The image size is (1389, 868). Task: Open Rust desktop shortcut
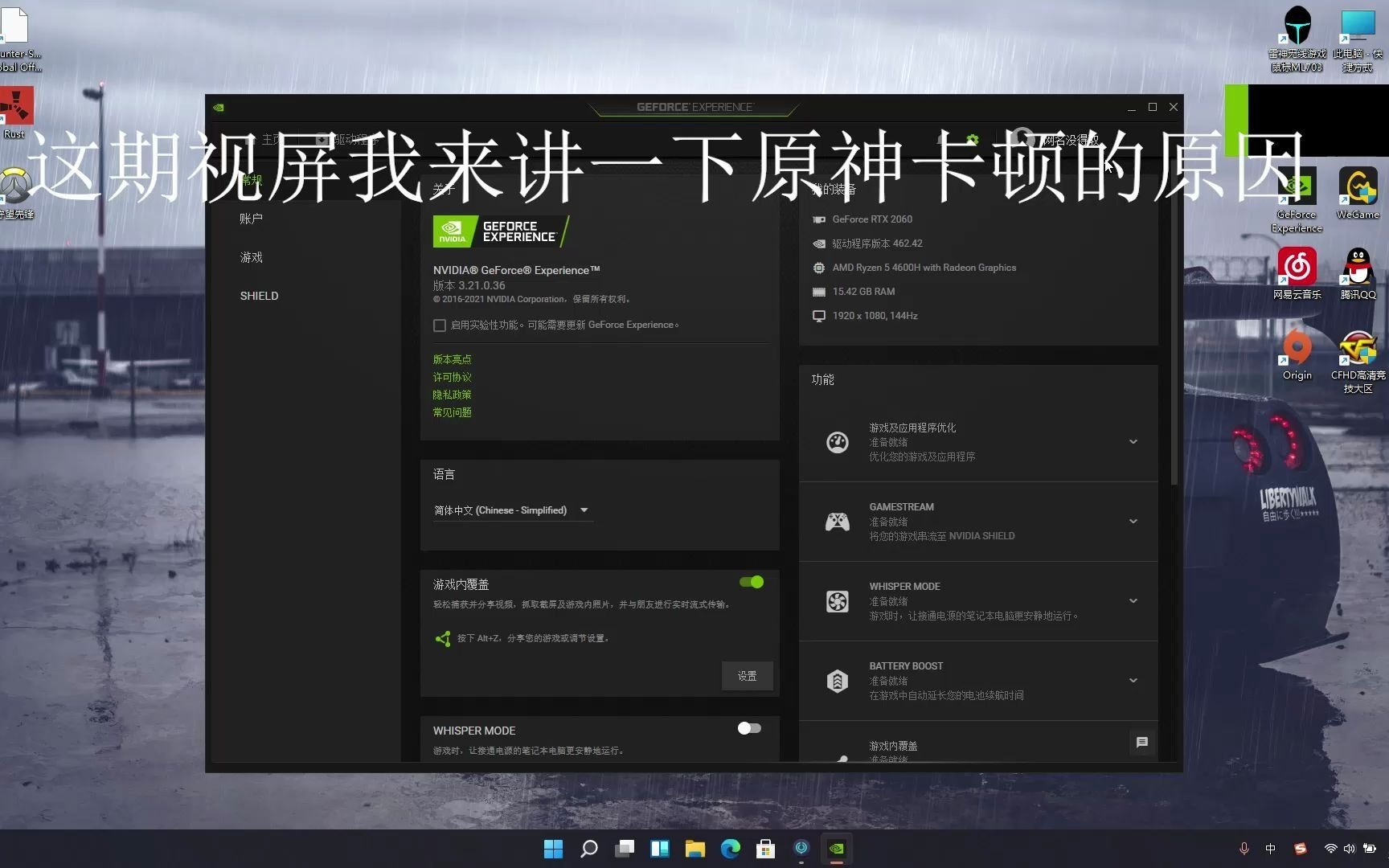15,111
